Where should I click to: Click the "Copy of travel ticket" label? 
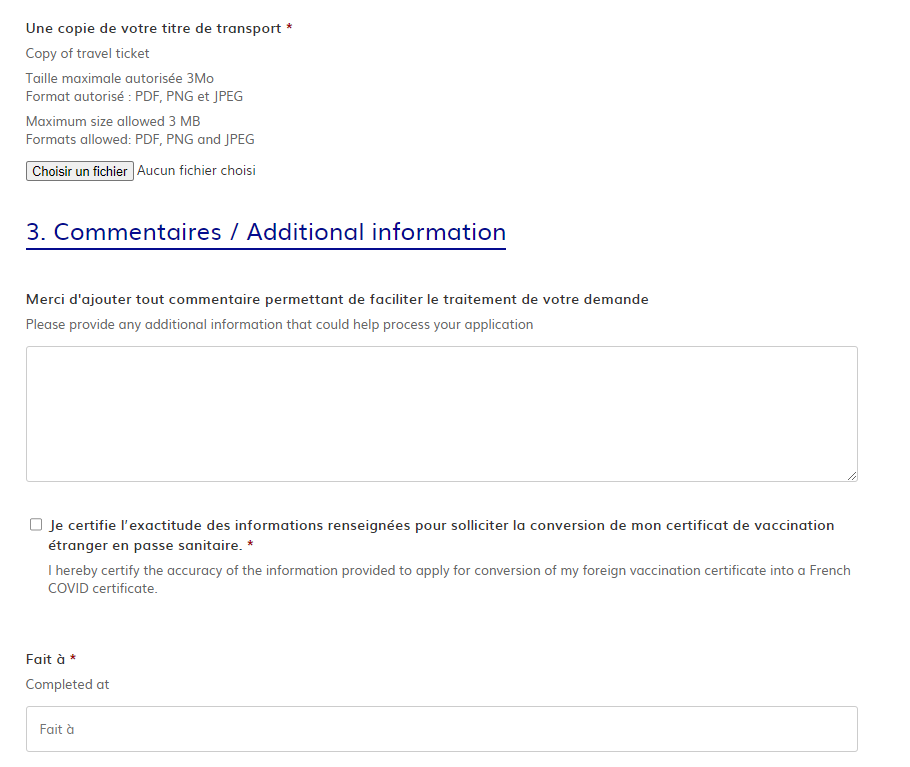coord(87,53)
